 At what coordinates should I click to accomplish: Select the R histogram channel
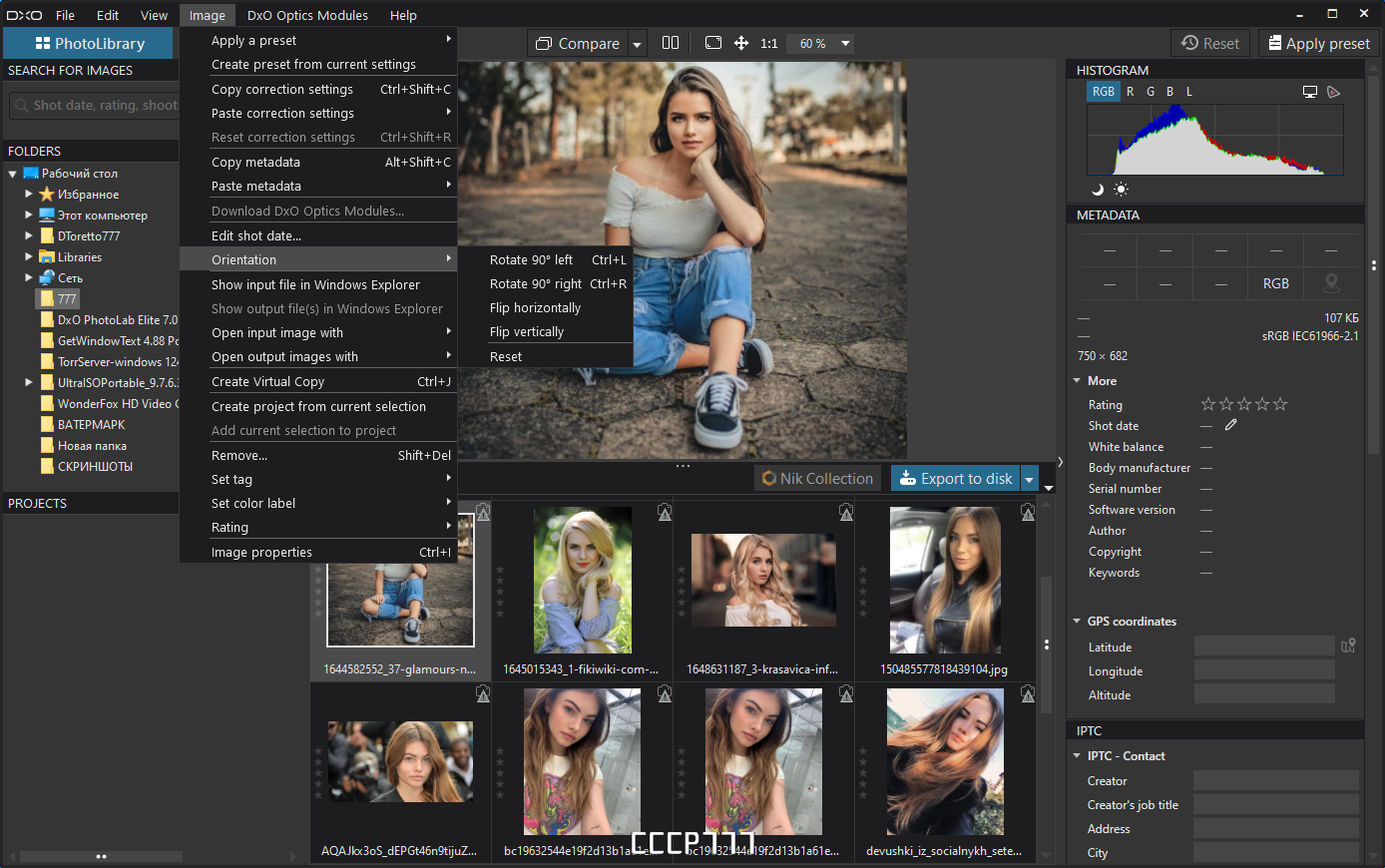click(1131, 91)
